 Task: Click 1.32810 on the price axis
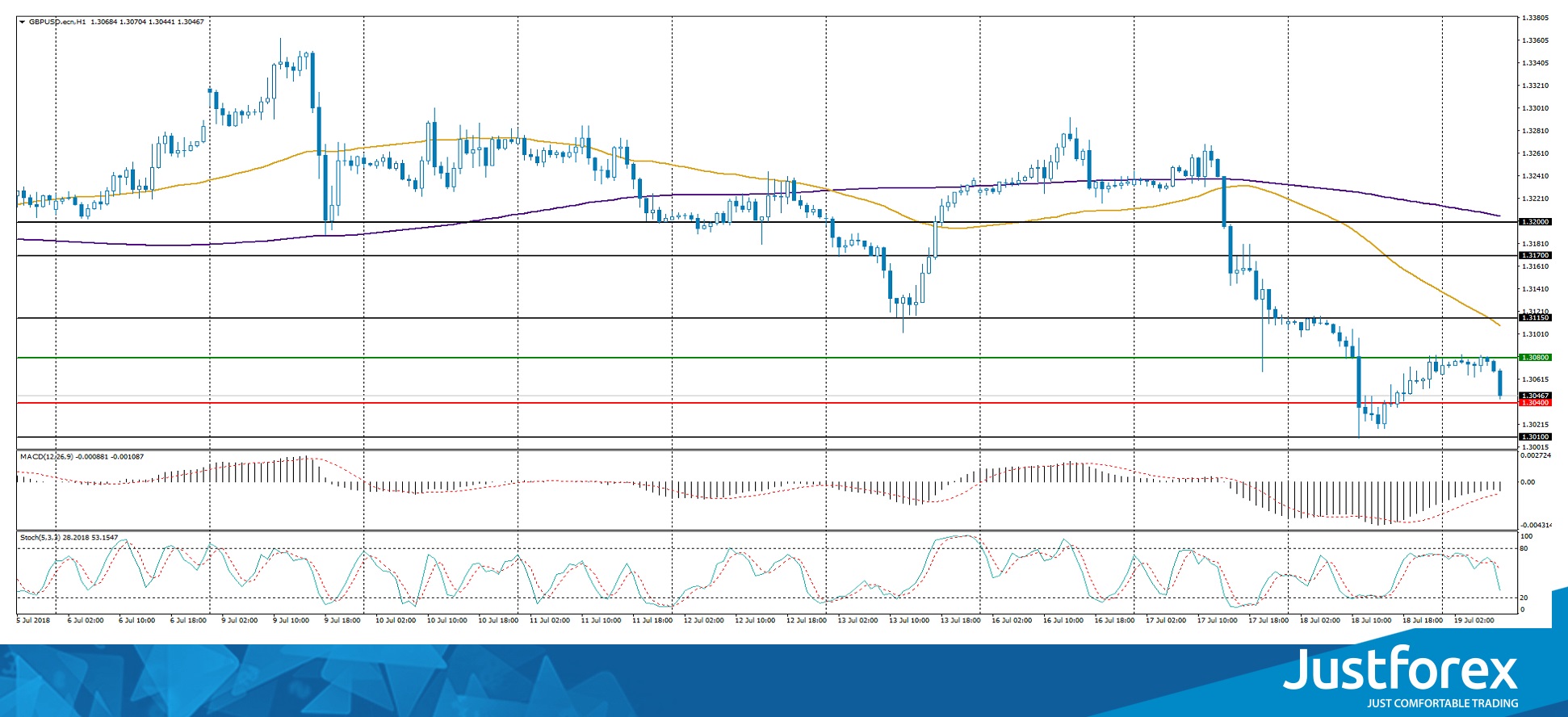1535,131
